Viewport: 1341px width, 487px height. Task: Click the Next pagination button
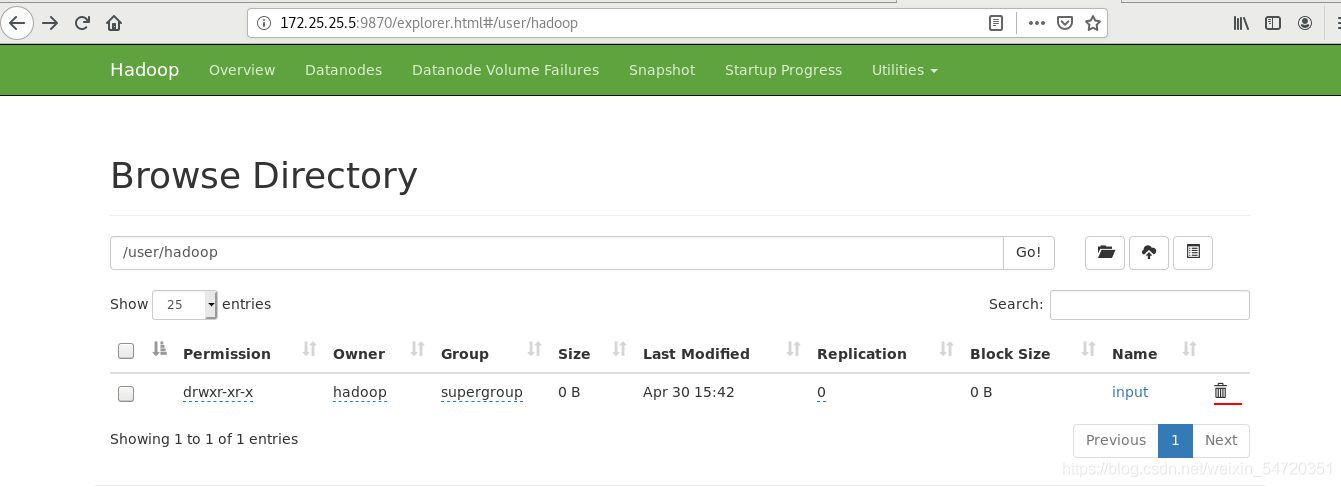1221,440
